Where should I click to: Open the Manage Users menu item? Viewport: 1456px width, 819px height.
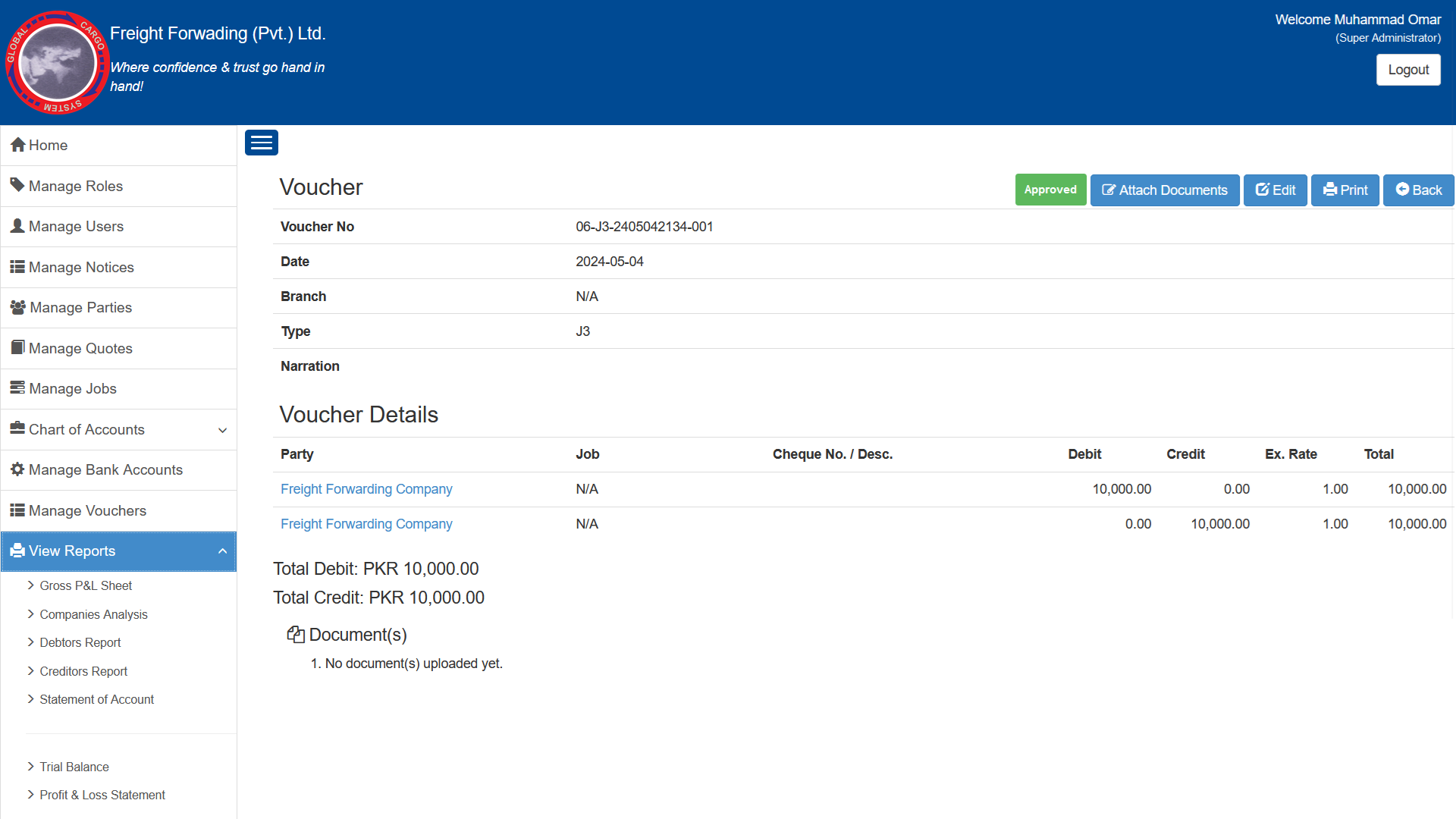(118, 227)
